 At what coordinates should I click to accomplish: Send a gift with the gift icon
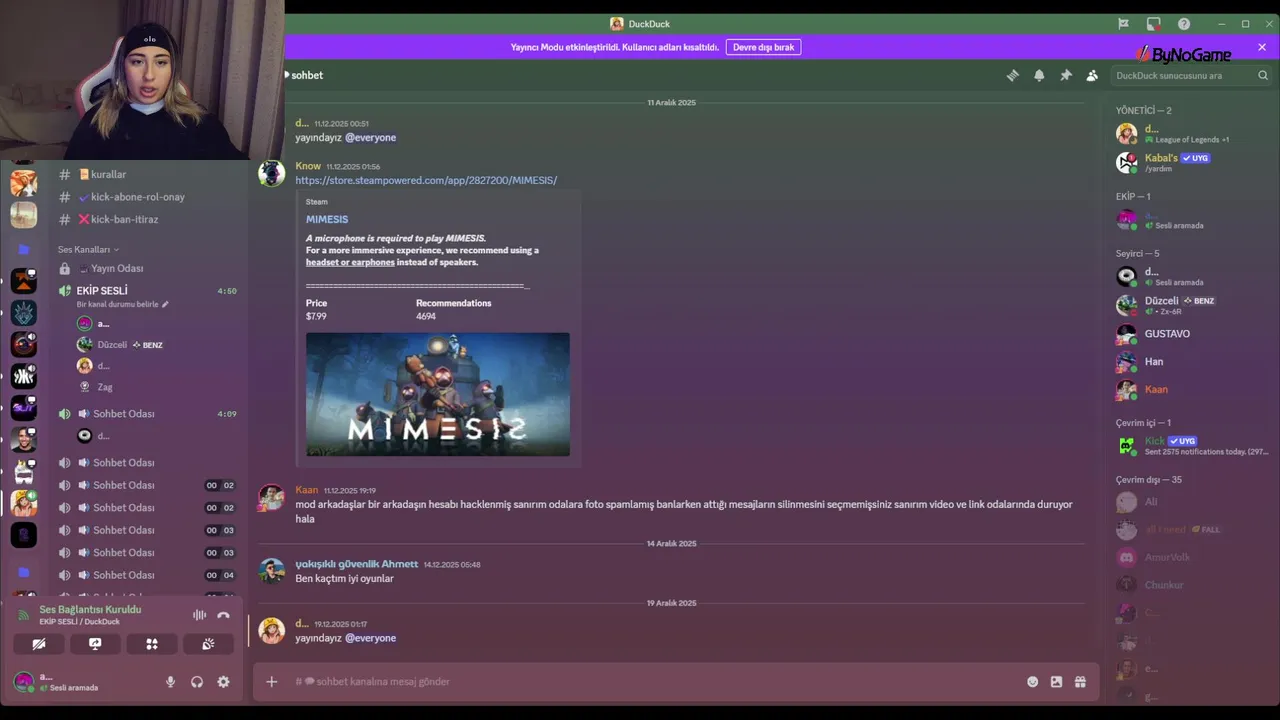point(1080,682)
